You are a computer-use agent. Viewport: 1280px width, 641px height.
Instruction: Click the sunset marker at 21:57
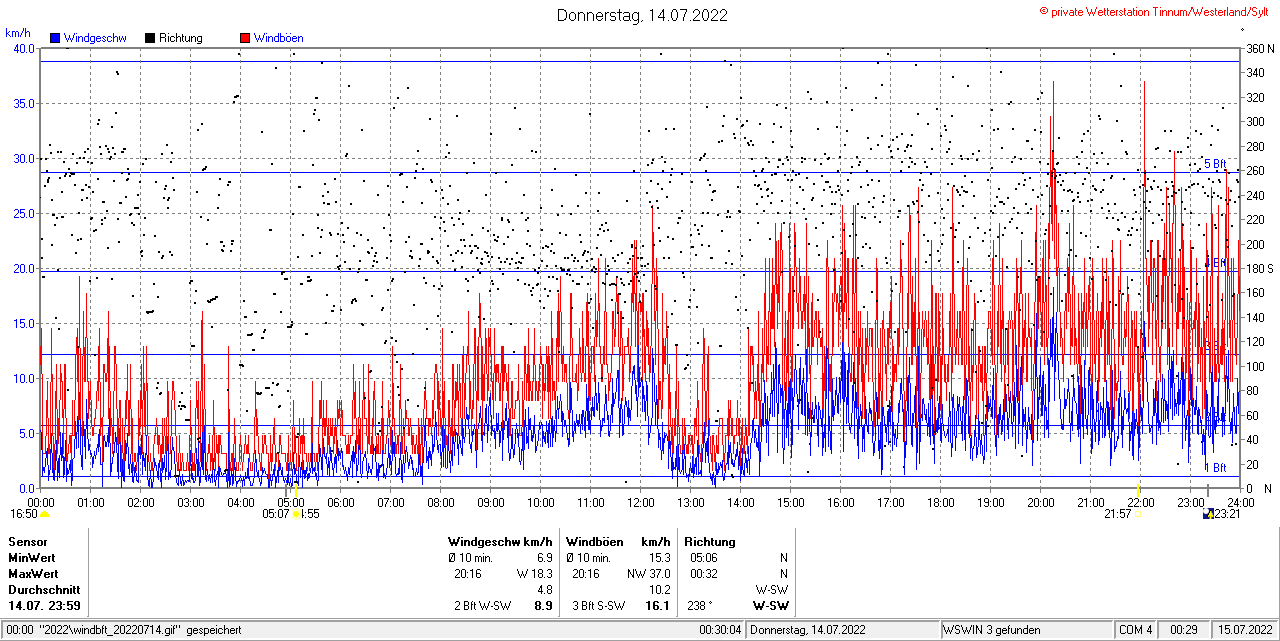click(1139, 513)
